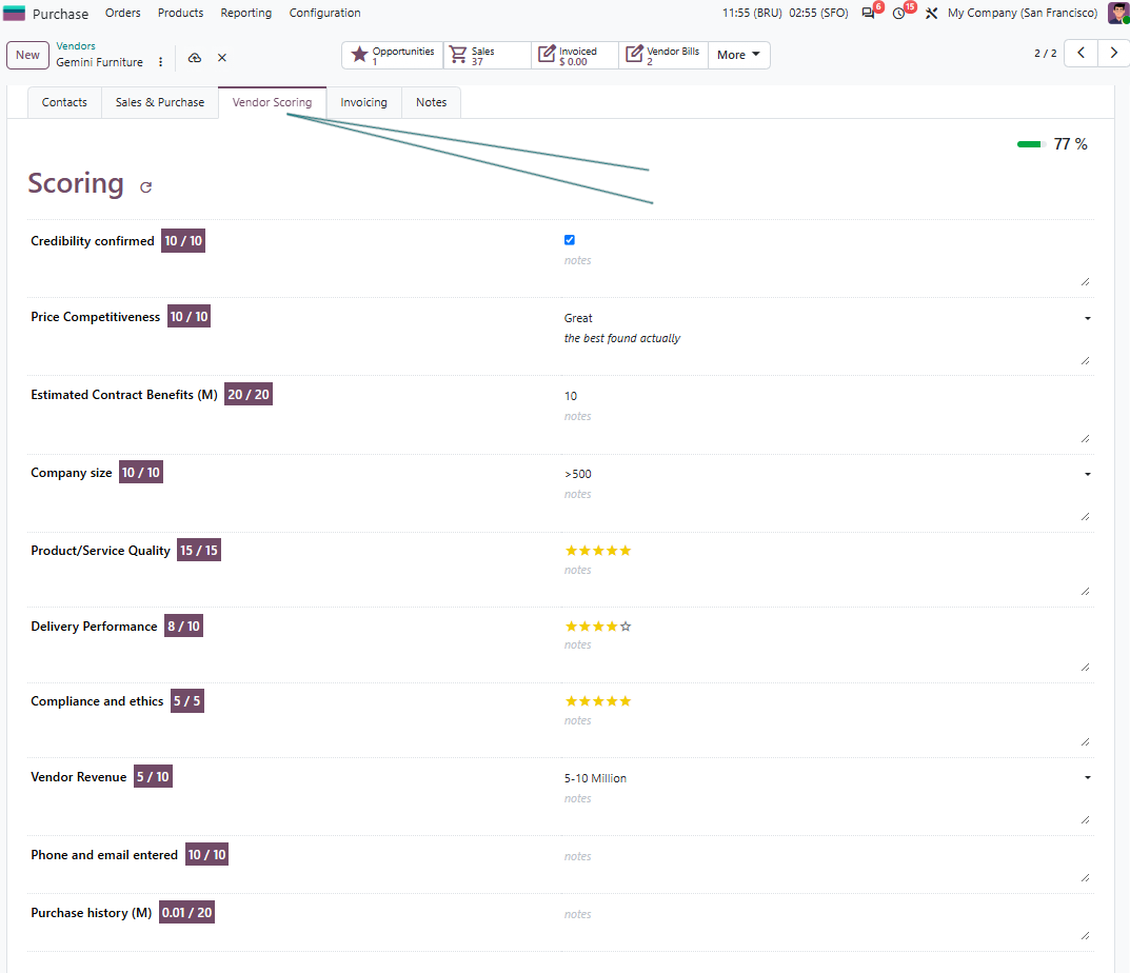Click third star in Compliance and ethics
The height and width of the screenshot is (973, 1130).
click(598, 701)
